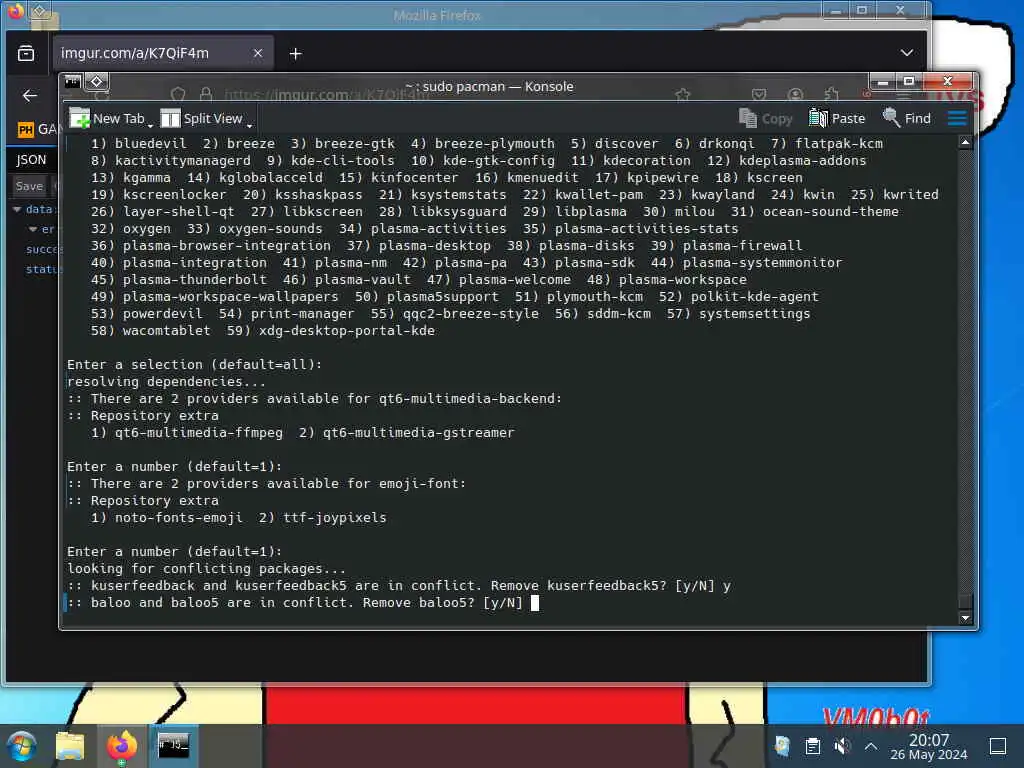This screenshot has height=768, width=1024.
Task: Click Firefox icon in taskbar
Action: point(121,746)
